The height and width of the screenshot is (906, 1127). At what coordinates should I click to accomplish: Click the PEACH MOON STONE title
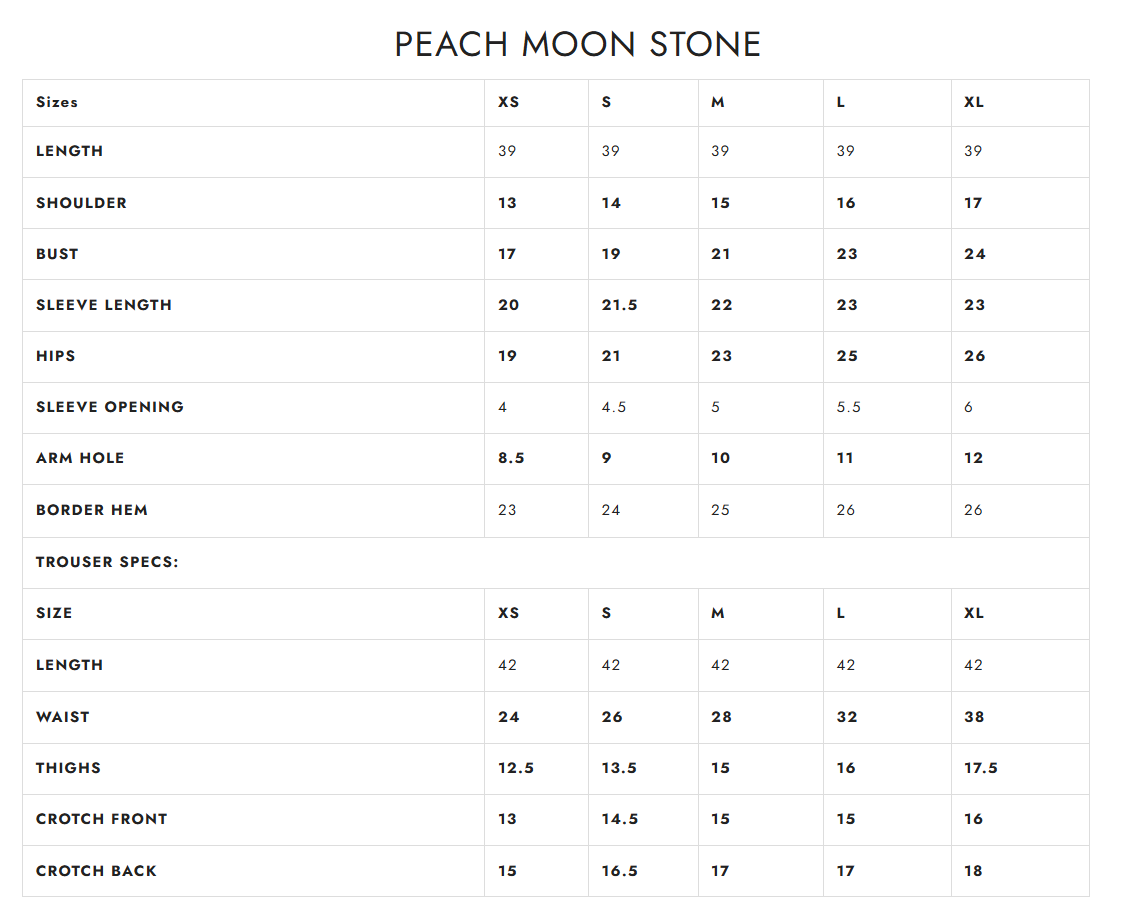tap(577, 45)
